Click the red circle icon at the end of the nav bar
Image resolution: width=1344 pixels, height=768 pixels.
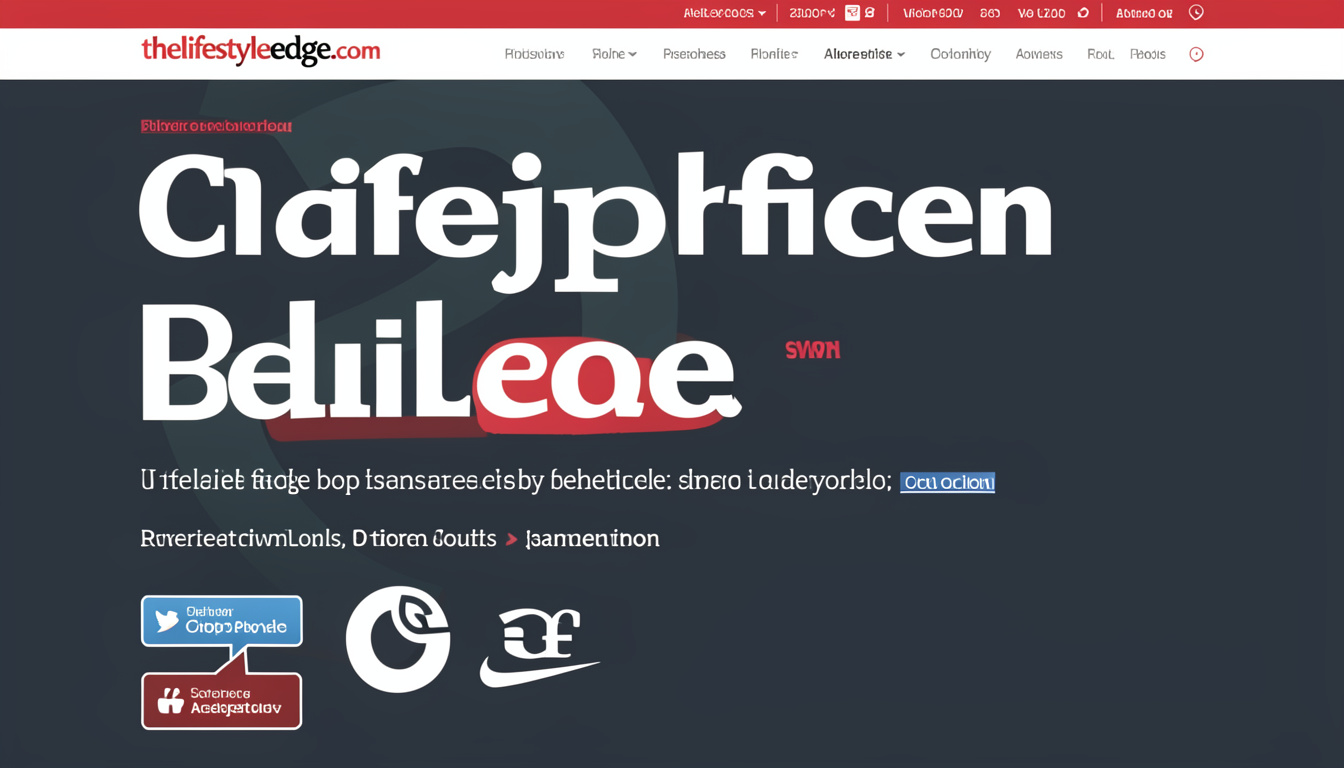click(1196, 54)
